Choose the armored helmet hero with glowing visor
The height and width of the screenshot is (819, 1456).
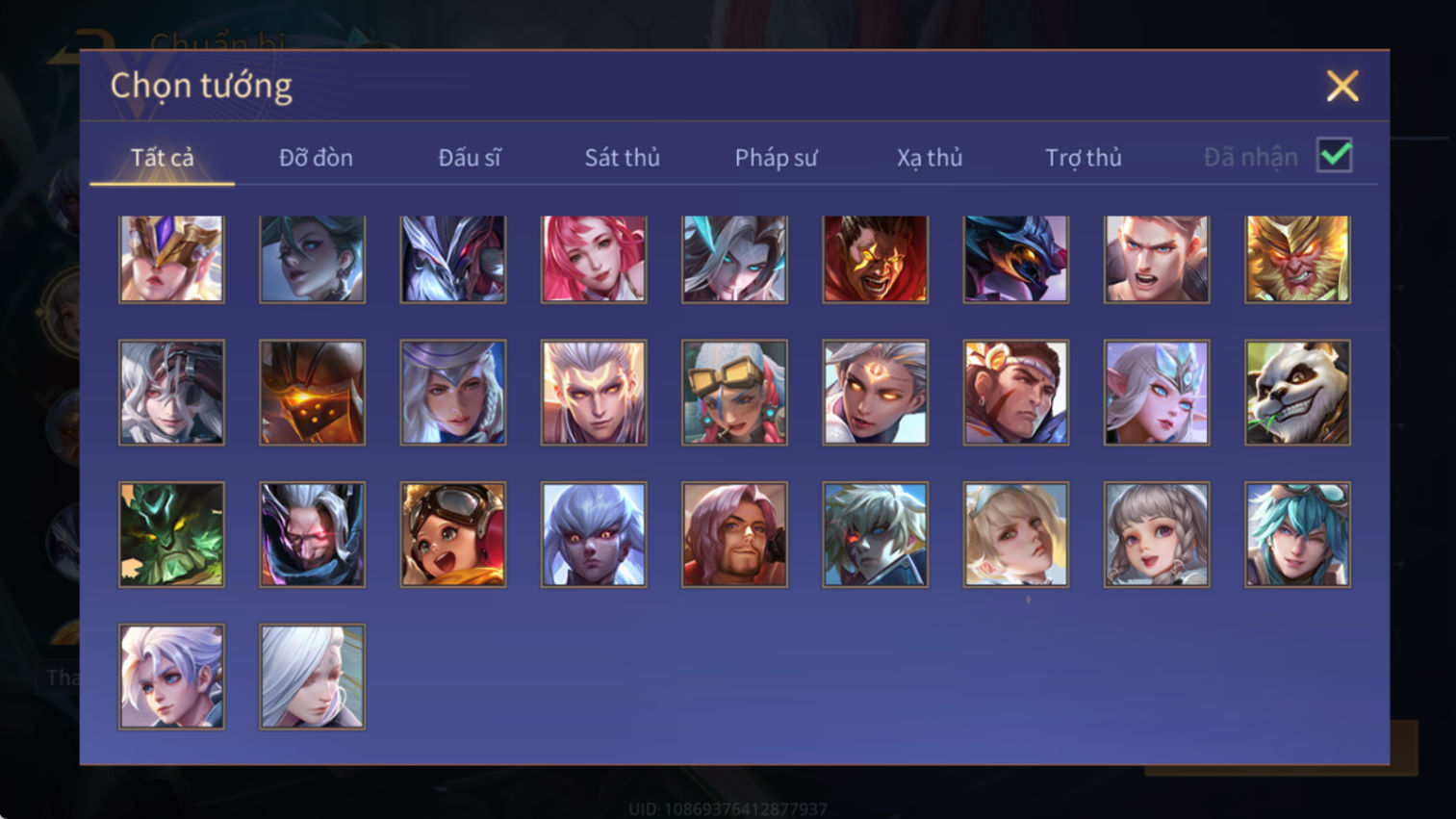(x=313, y=393)
